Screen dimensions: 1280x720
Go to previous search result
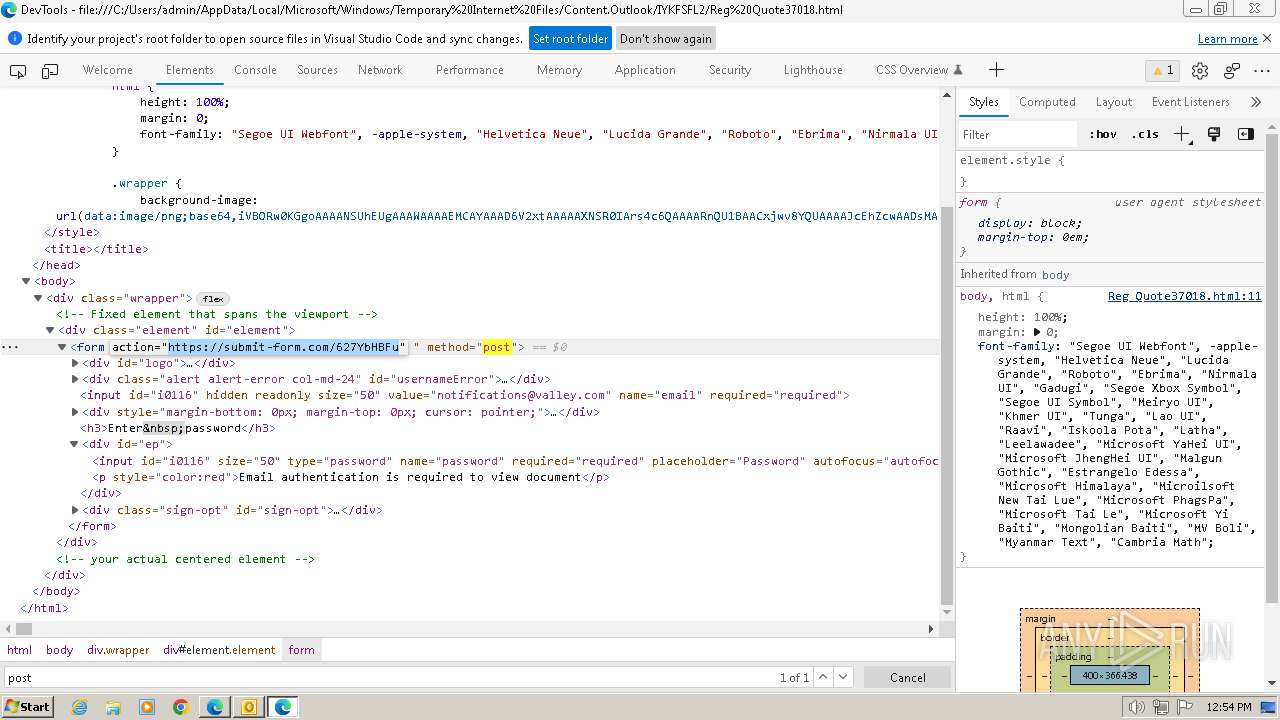pyautogui.click(x=823, y=677)
